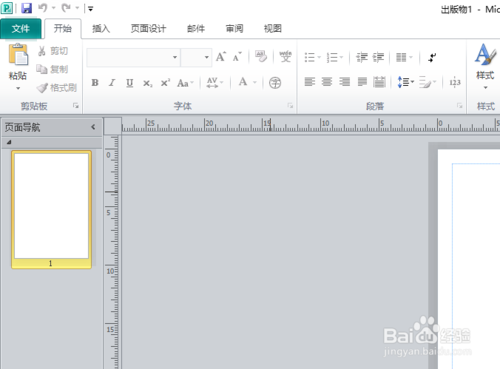This screenshot has width=500, height=369.
Task: Open the font size dropdown
Action: [207, 57]
